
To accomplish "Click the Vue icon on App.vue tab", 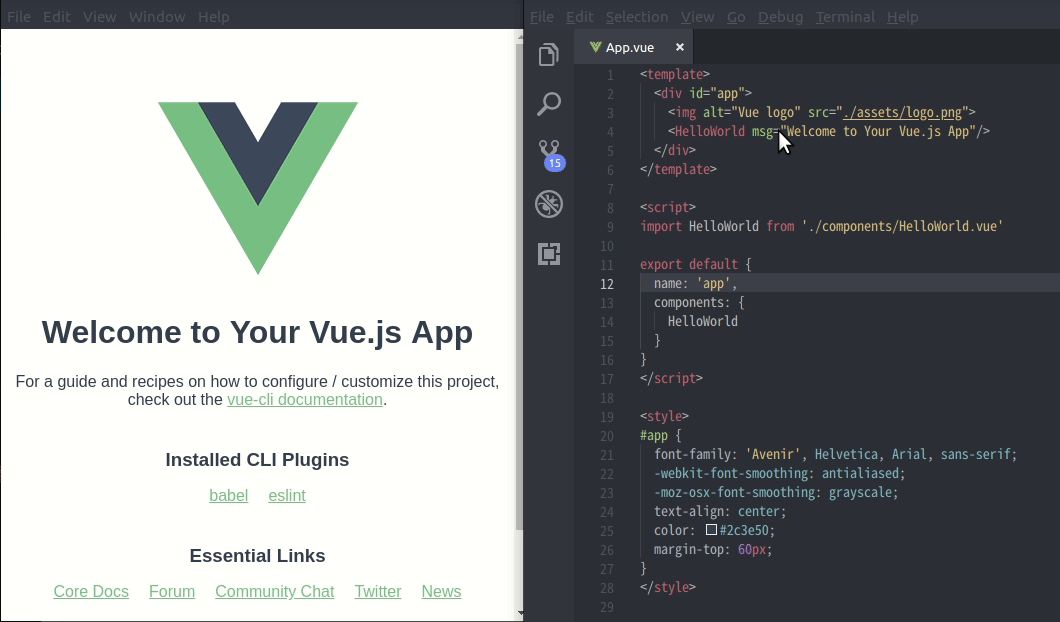I will (x=596, y=47).
